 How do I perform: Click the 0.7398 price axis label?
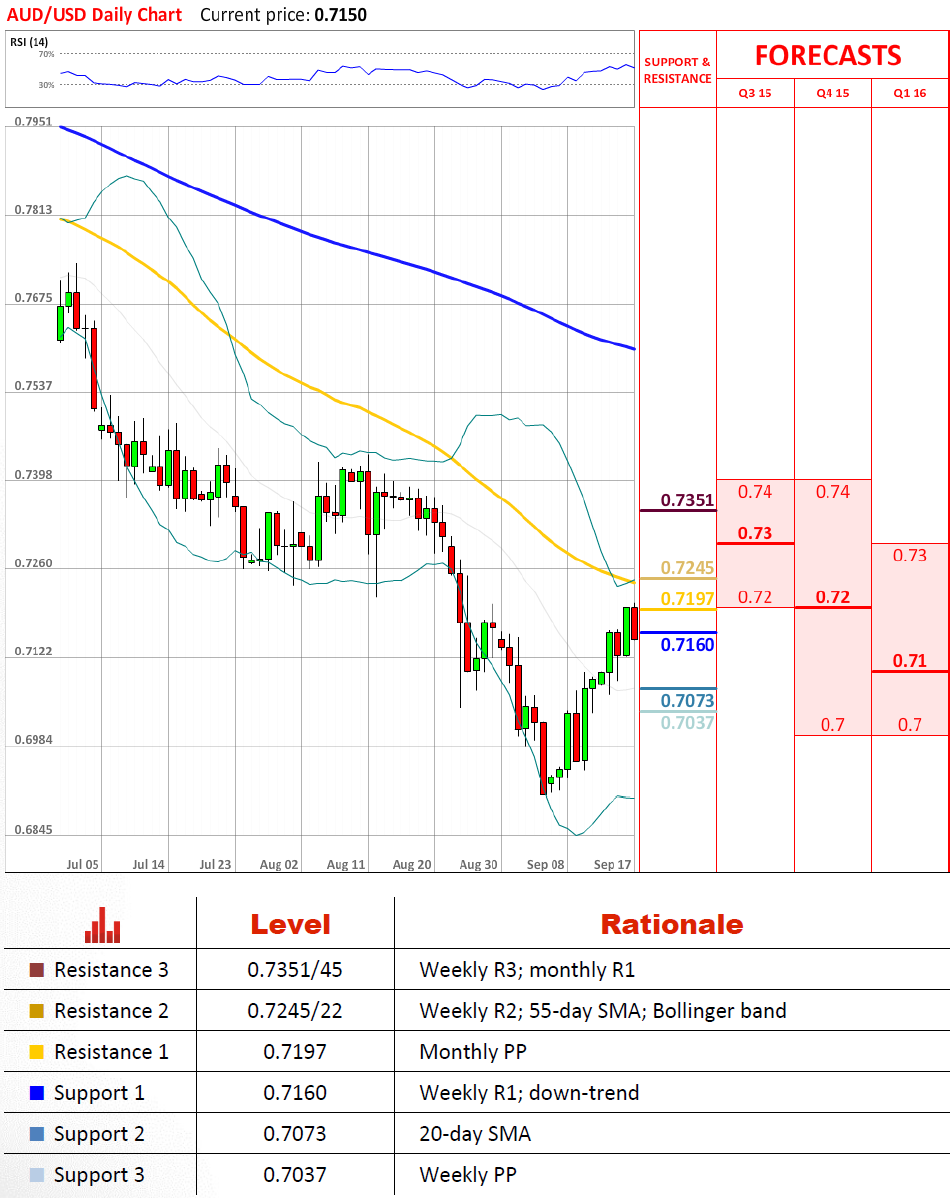click(34, 475)
